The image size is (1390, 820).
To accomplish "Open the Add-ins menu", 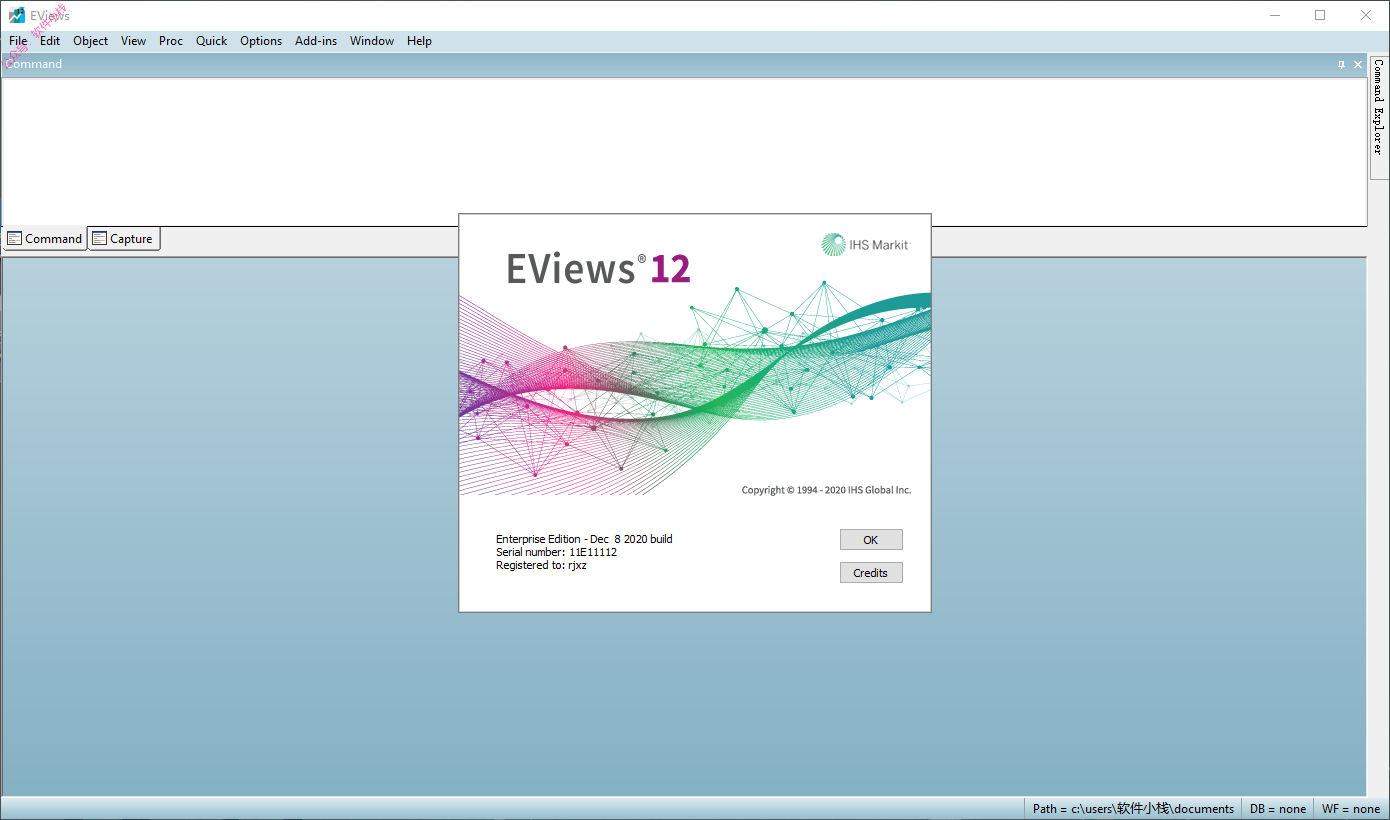I will tap(316, 41).
